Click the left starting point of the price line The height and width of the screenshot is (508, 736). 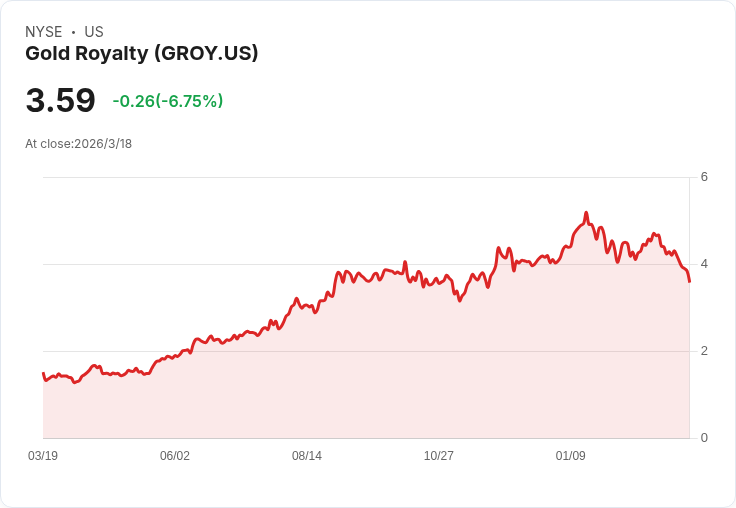[x=43, y=373]
